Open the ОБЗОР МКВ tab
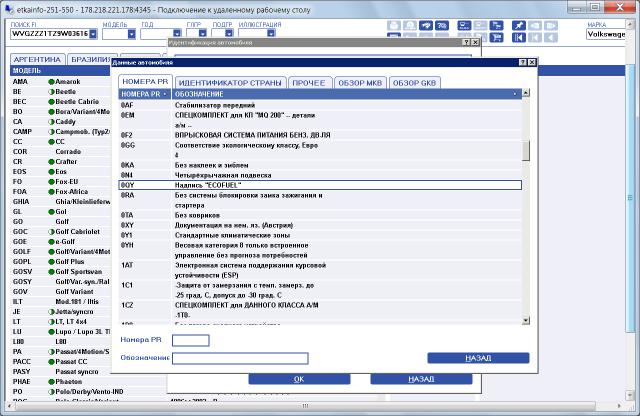 point(360,83)
